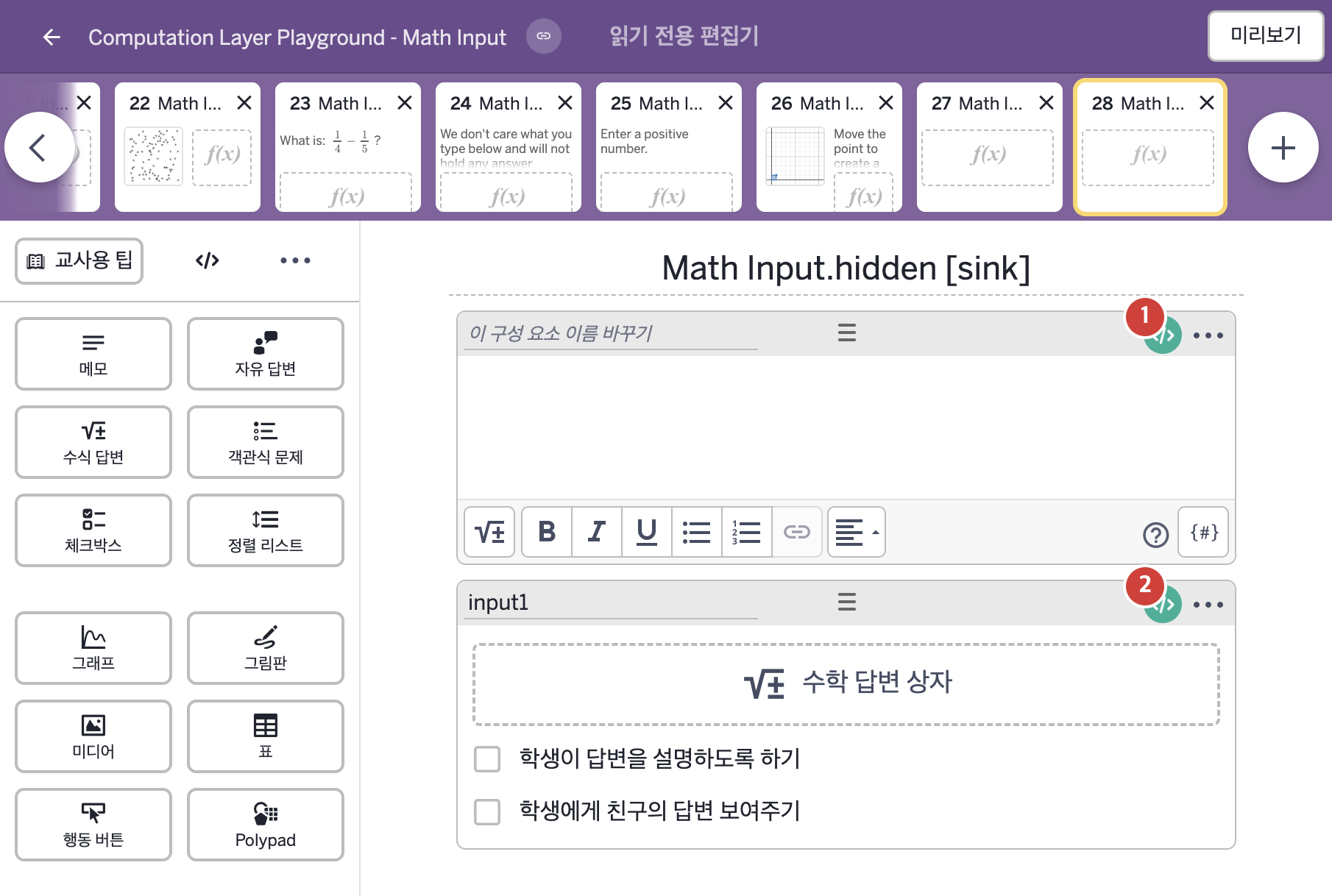Add a 객관식 문제 multiple choice component
The image size is (1332, 896).
click(266, 442)
